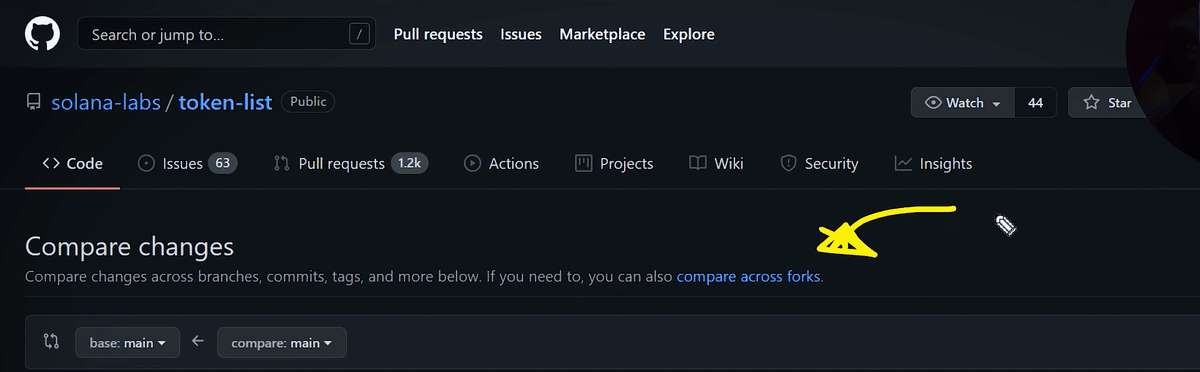The image size is (1200, 372).
Task: Click the left arrow between branch selectors
Action: tap(198, 342)
